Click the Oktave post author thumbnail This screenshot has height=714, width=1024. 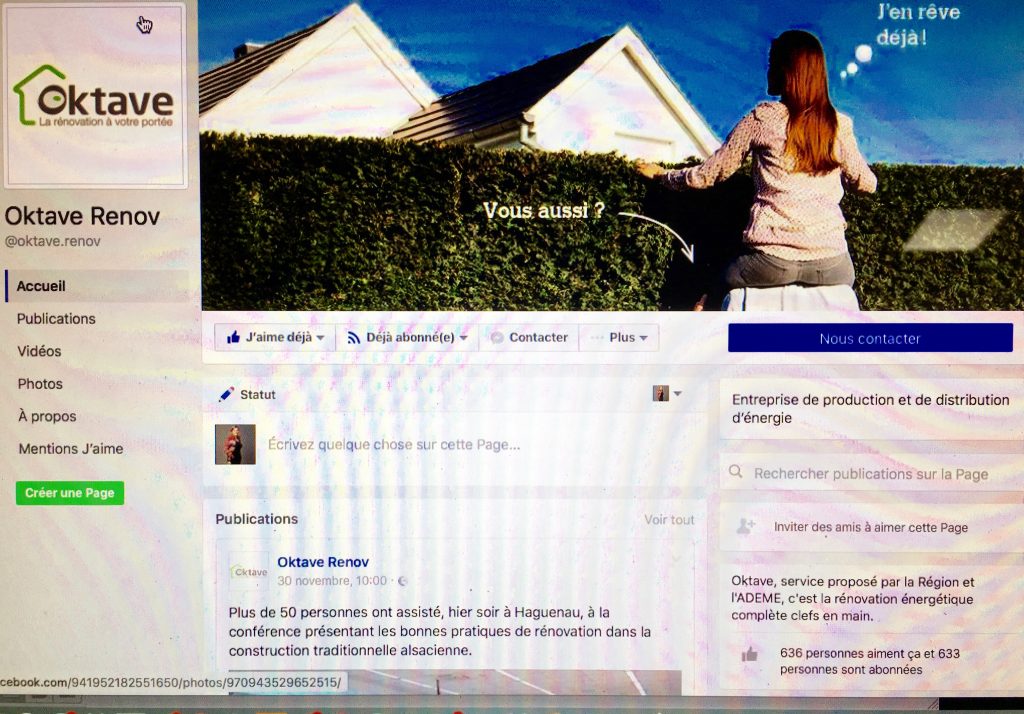[x=249, y=572]
